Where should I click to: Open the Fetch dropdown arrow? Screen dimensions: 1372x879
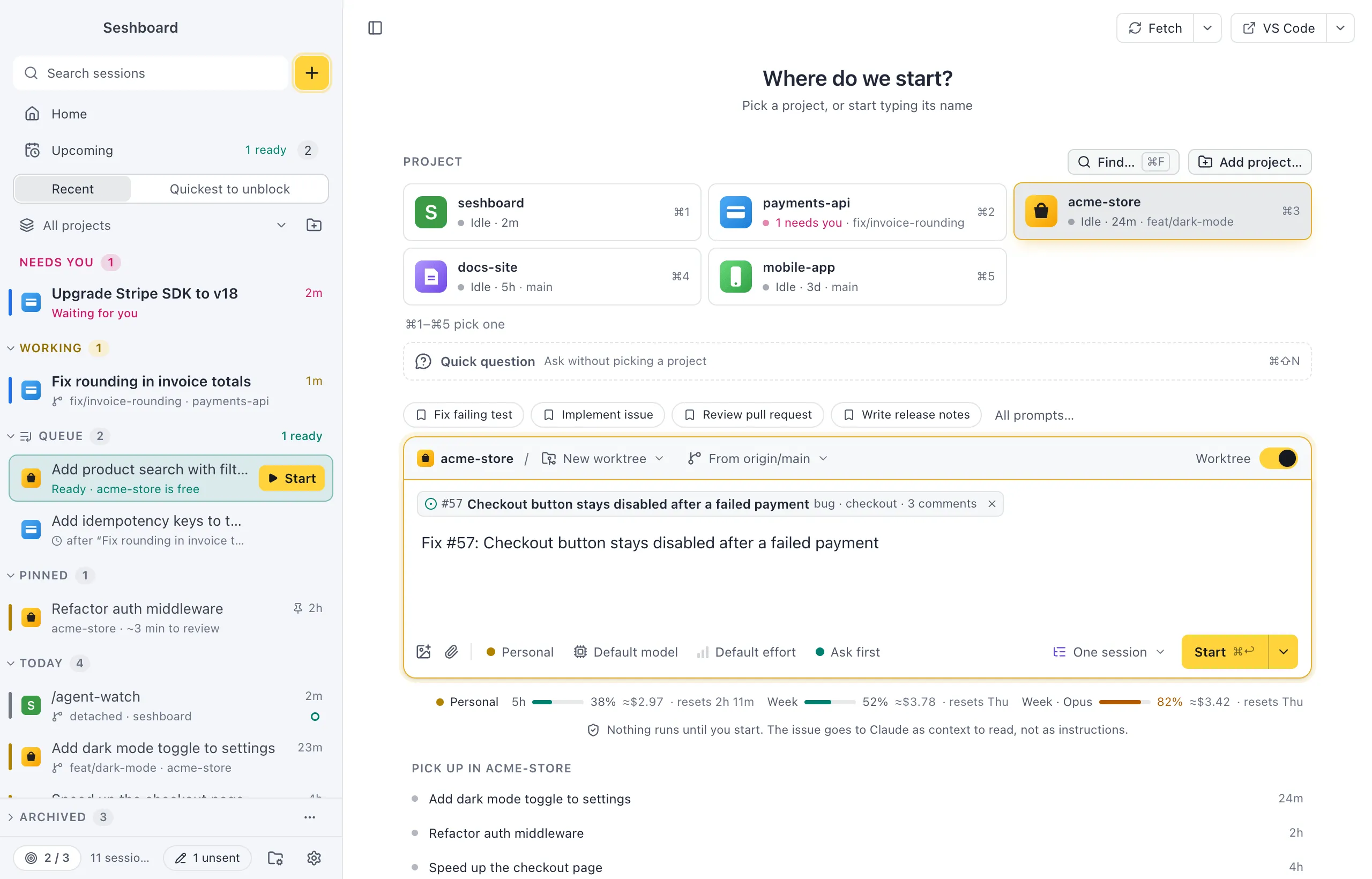1207,28
